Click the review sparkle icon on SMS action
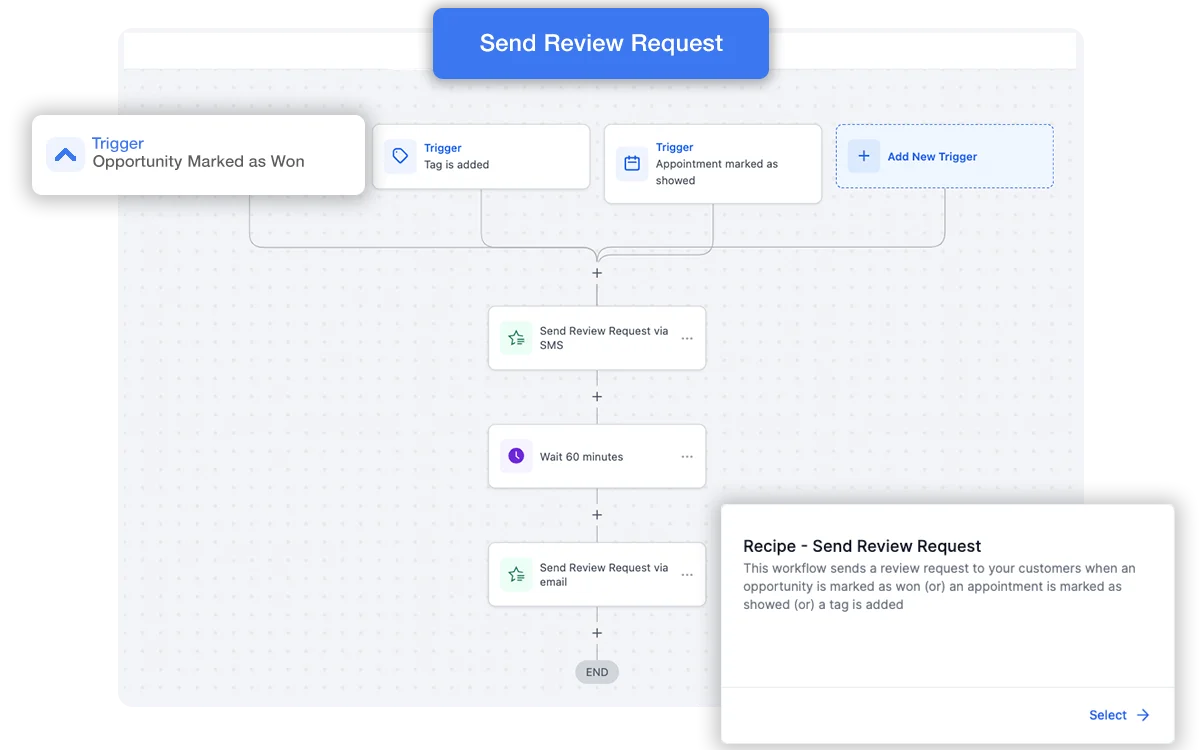1200x750 pixels. [x=515, y=338]
